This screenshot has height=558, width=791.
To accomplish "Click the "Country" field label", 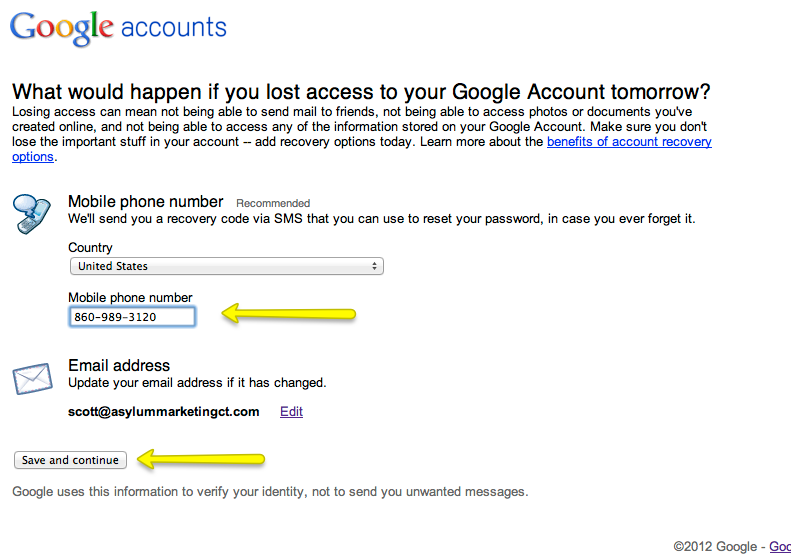I will [90, 247].
